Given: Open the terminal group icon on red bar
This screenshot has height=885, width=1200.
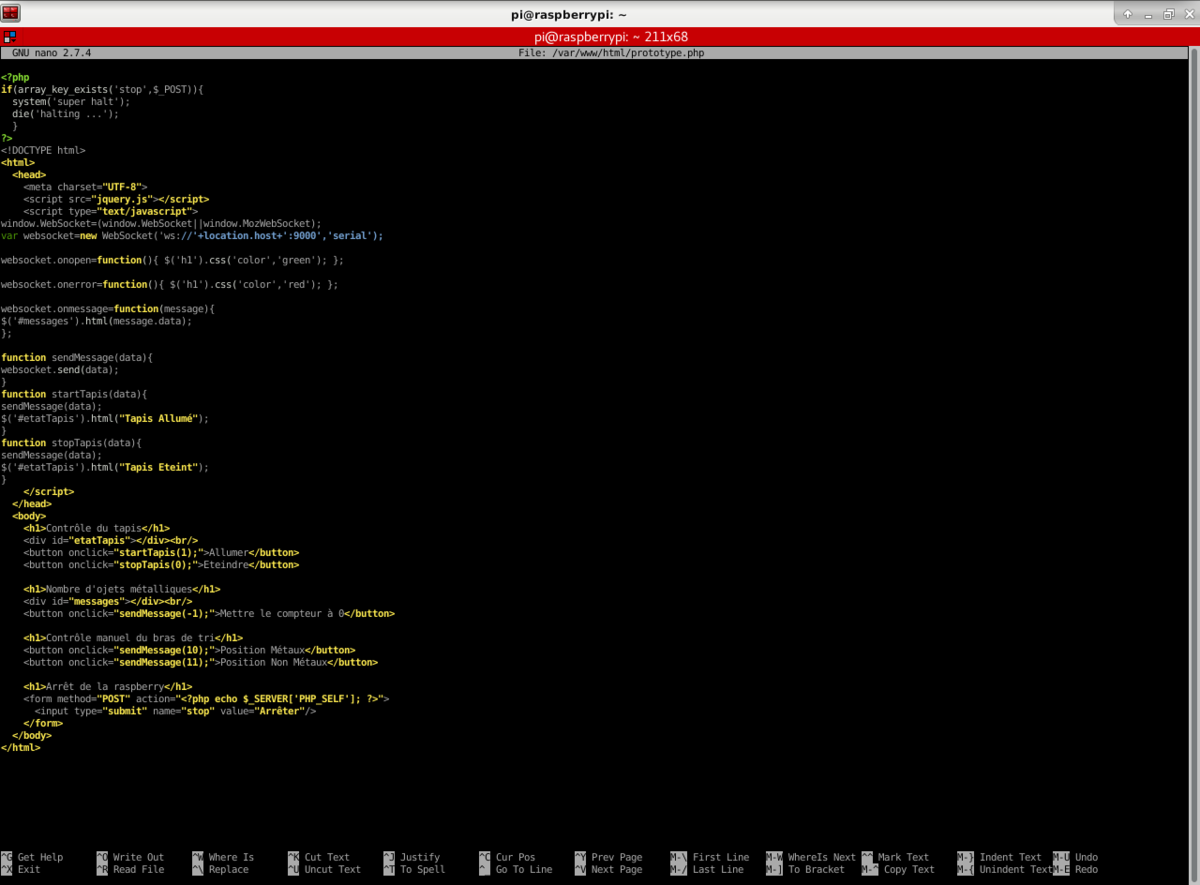Looking at the screenshot, I should pos(8,36).
